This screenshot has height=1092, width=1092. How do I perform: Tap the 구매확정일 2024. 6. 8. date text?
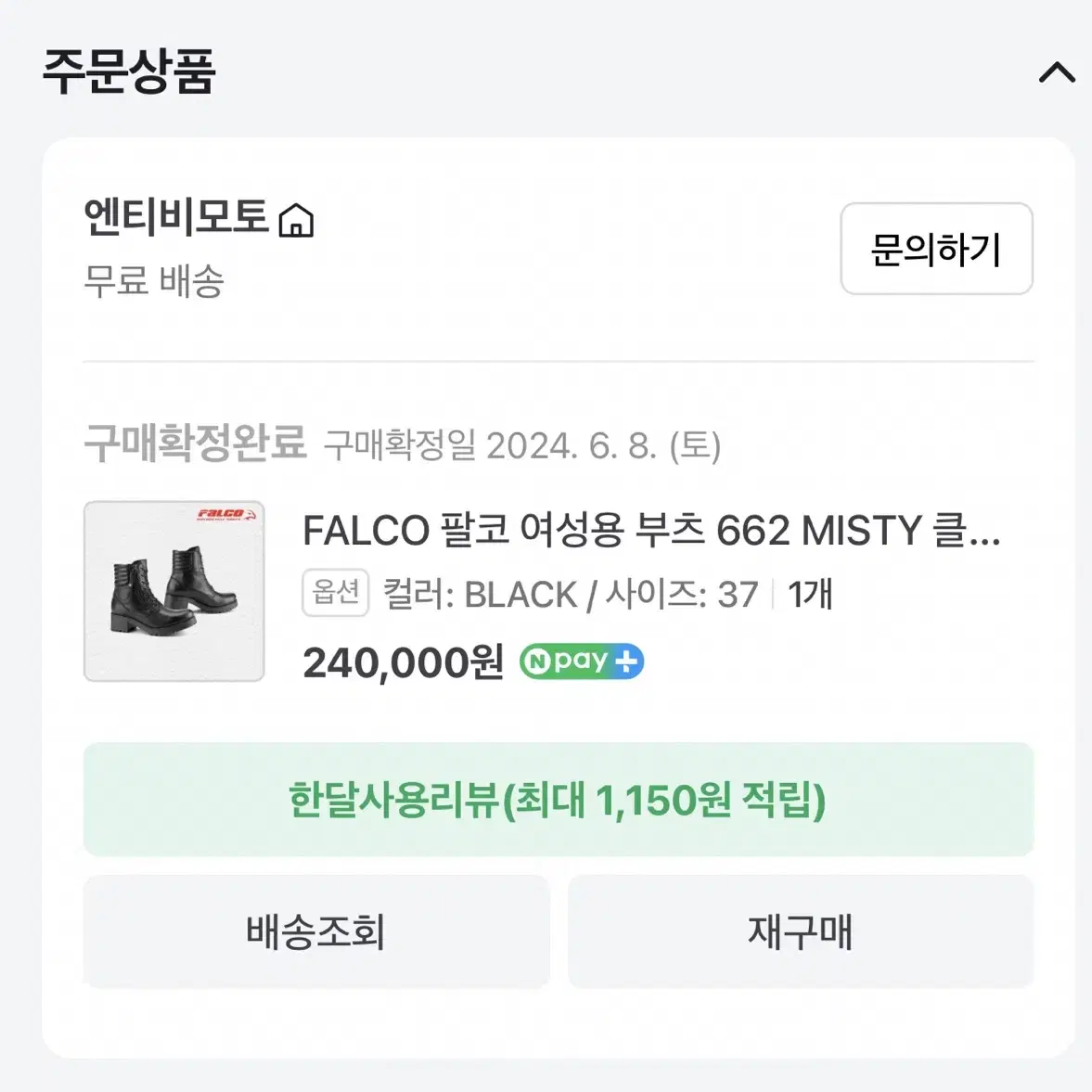[x=522, y=445]
